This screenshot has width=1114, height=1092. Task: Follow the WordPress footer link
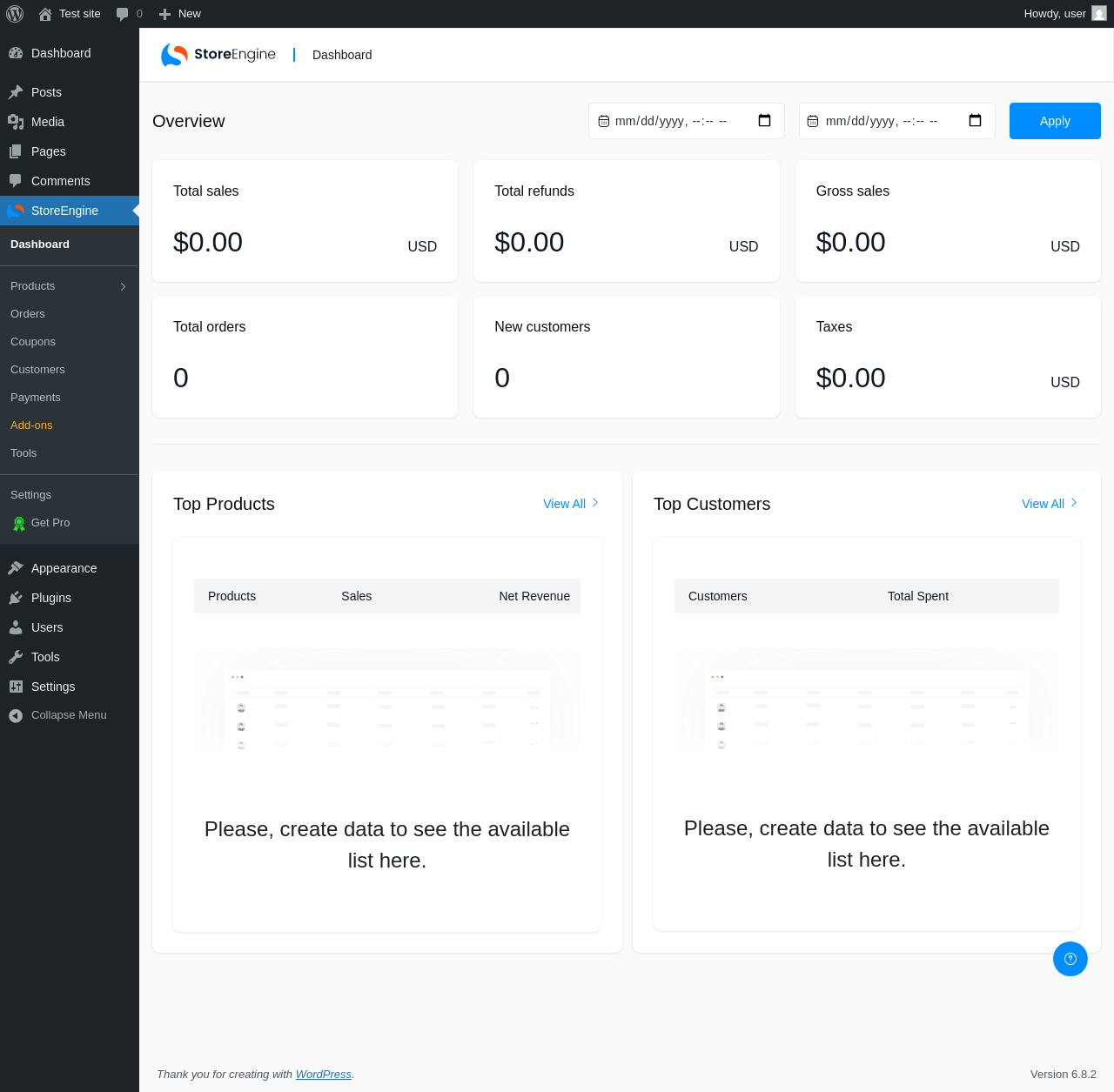pyautogui.click(x=324, y=1075)
